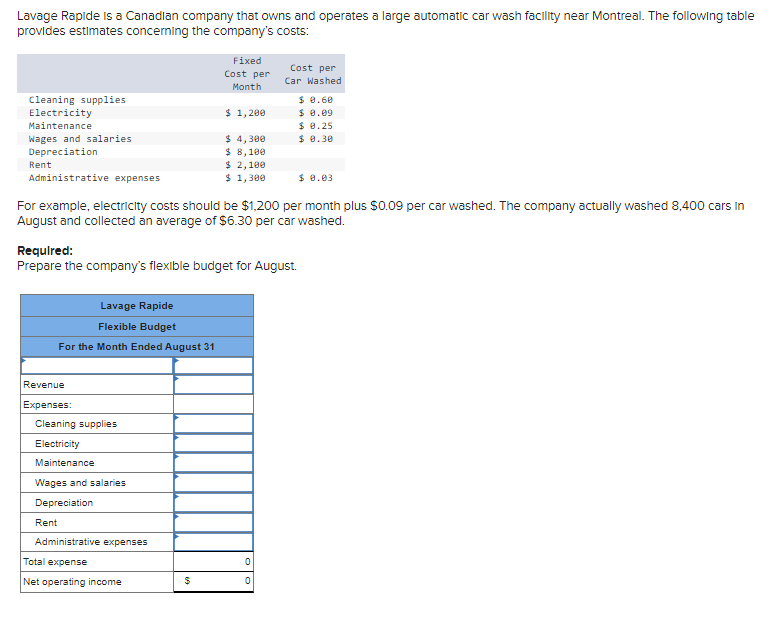Click the '$ 1,300' administrative fixed cost
Viewport: 779px width, 629px height.
(x=245, y=177)
